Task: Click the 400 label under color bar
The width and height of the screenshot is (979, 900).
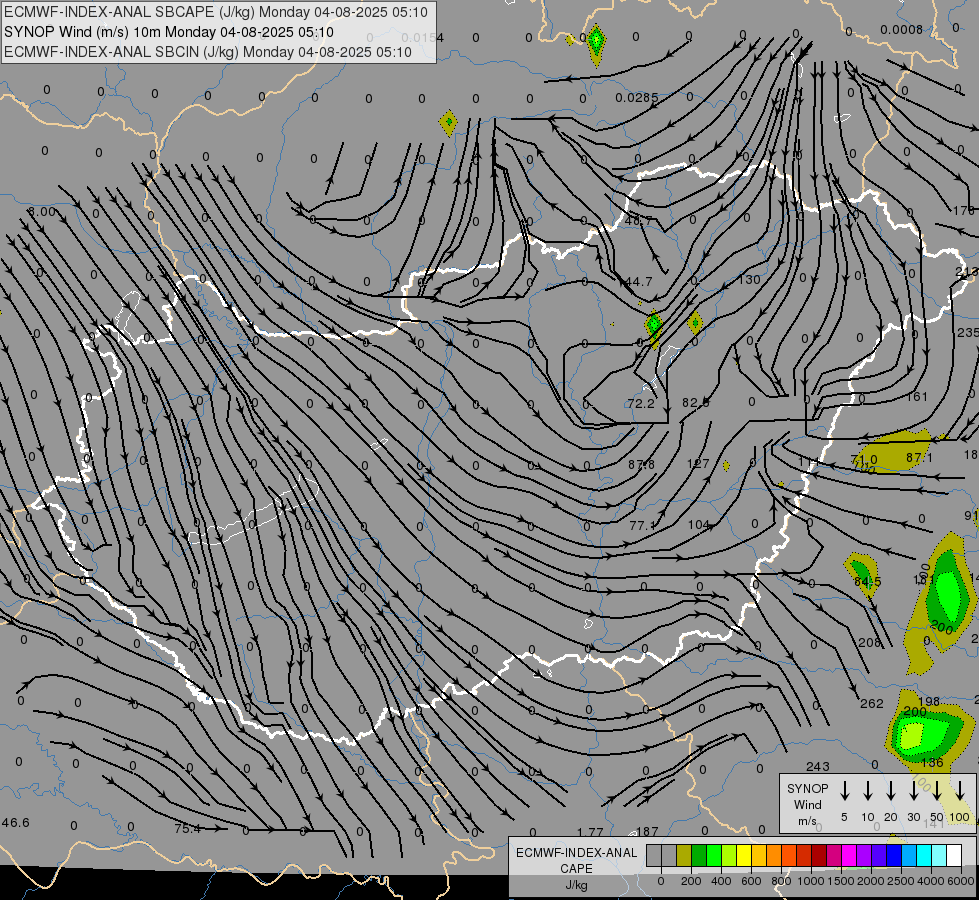Action: (721, 881)
